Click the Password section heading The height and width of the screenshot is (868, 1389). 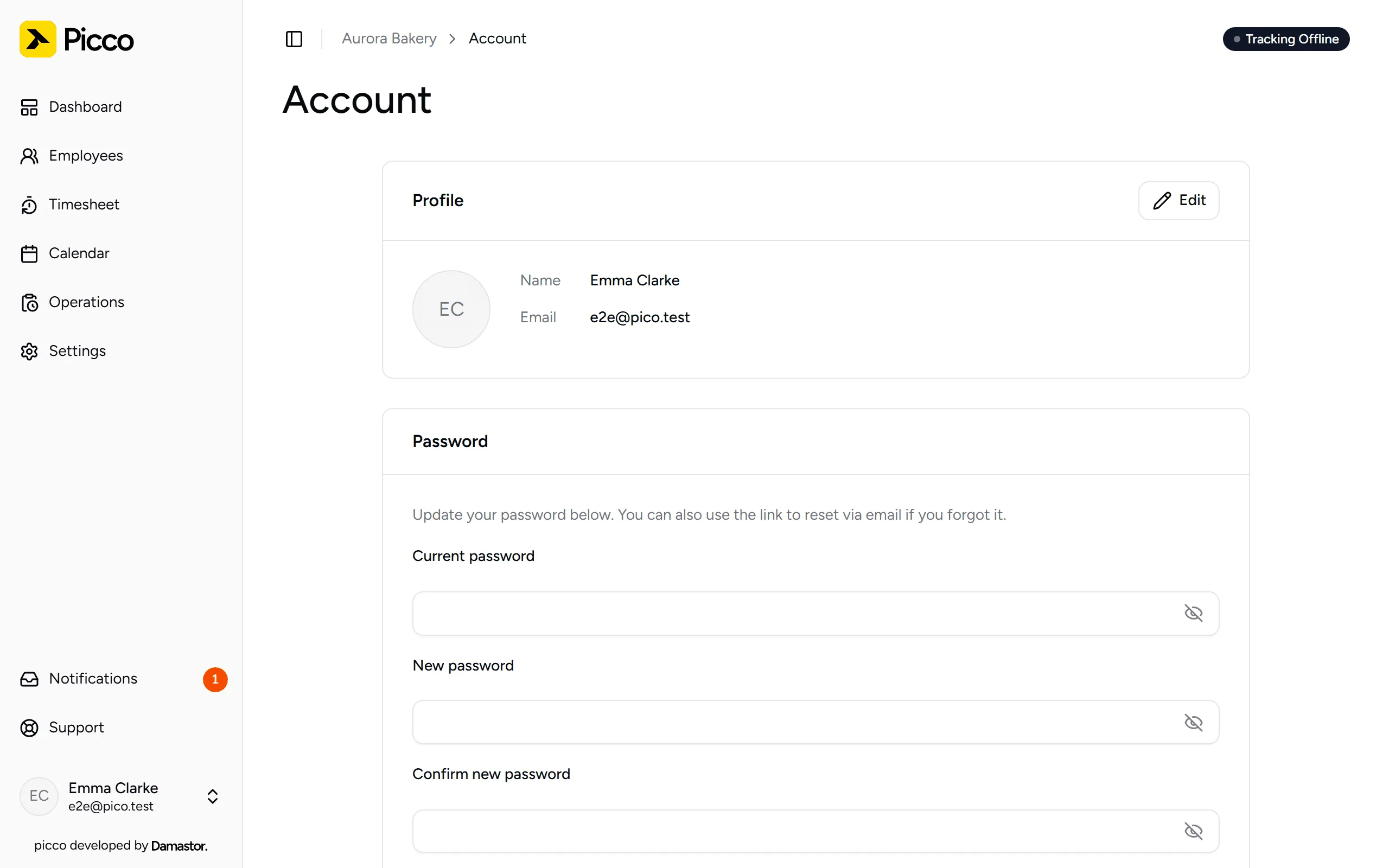450,441
